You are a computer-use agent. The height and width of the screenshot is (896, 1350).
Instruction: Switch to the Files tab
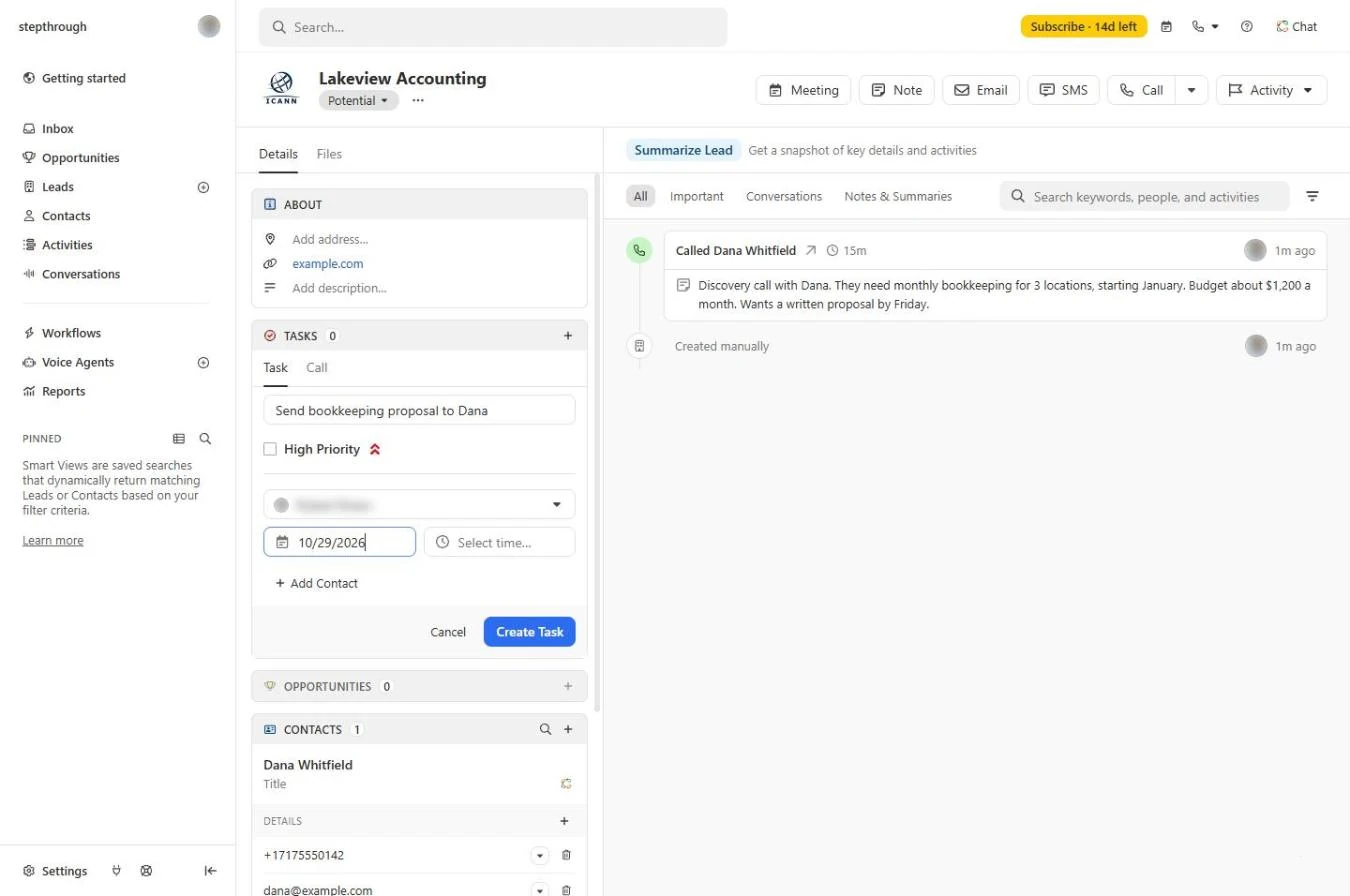coord(329,154)
